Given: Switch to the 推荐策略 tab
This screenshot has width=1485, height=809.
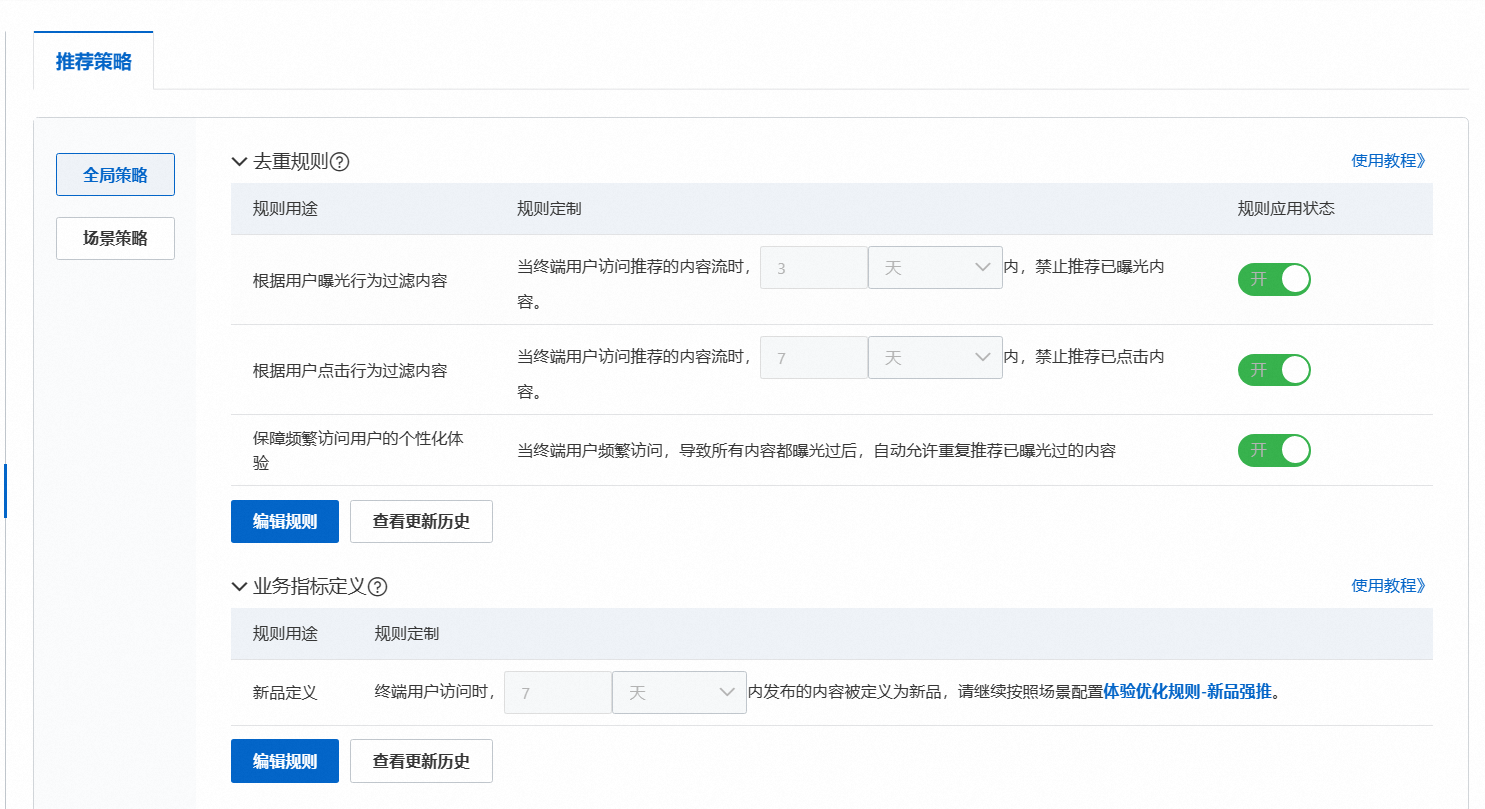Looking at the screenshot, I should pyautogui.click(x=93, y=62).
